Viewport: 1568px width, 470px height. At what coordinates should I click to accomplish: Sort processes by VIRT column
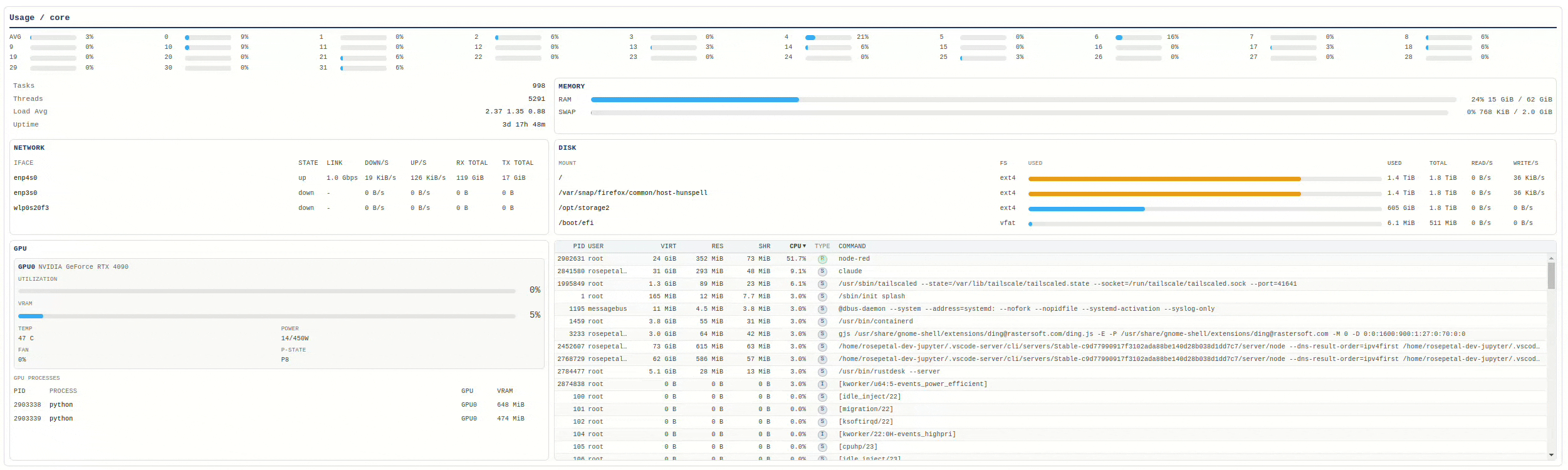[x=668, y=246]
